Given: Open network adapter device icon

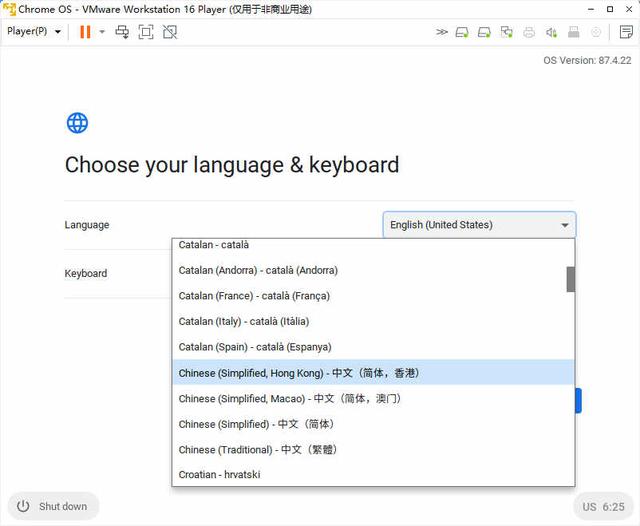Looking at the screenshot, I should click(x=507, y=32).
